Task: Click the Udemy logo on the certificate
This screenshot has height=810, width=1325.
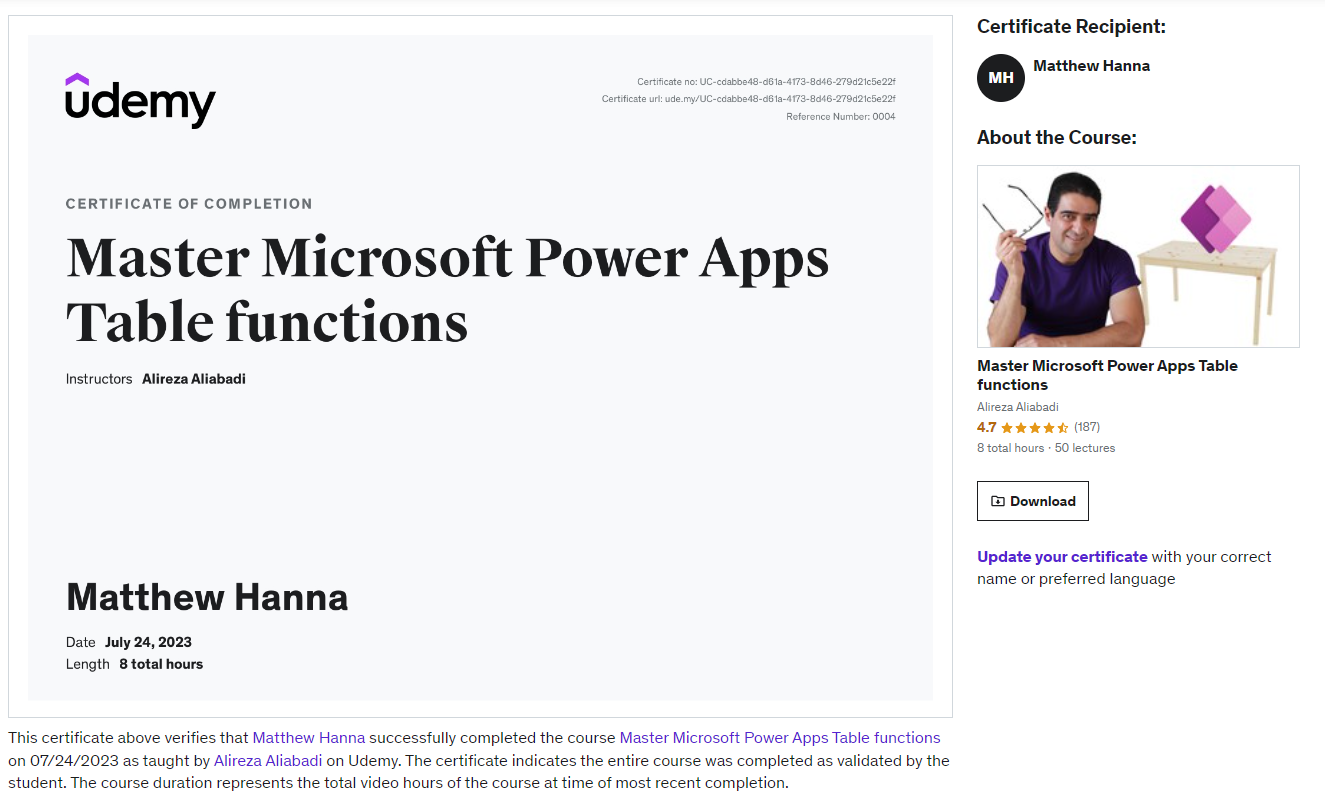Action: pos(140,100)
